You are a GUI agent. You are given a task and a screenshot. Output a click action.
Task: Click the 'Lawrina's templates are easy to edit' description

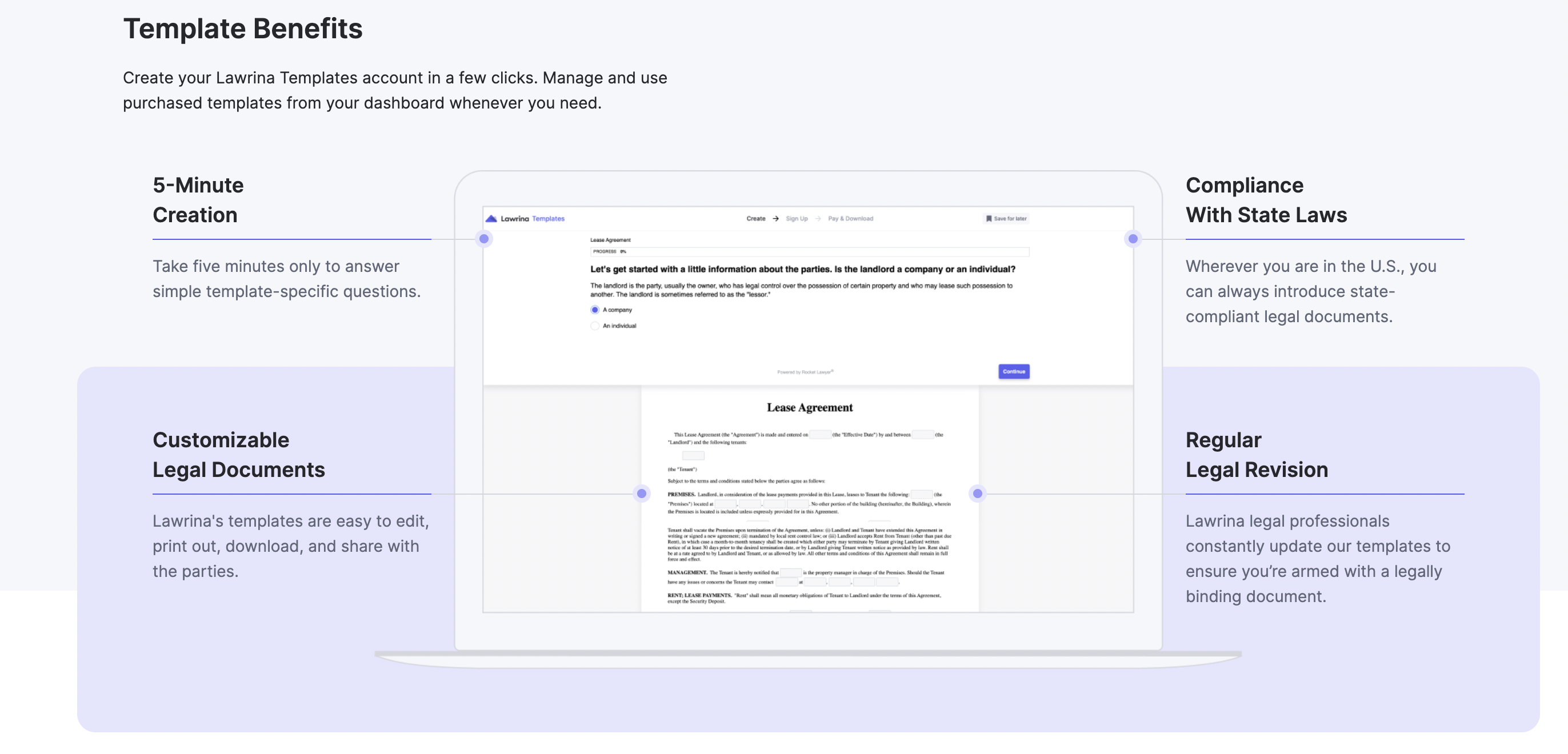tap(291, 547)
